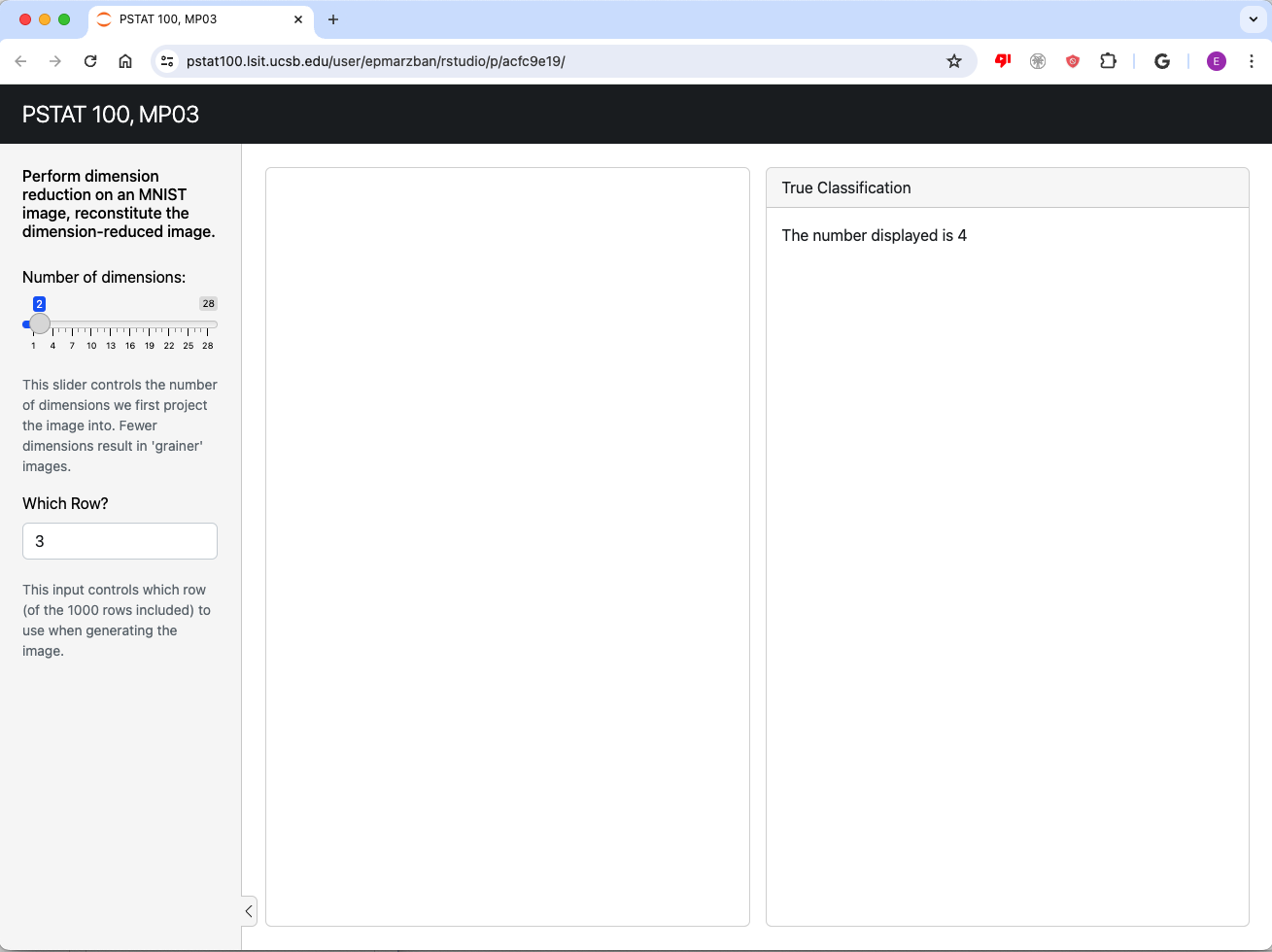Click the row input help text paragraph

pyautogui.click(x=117, y=620)
